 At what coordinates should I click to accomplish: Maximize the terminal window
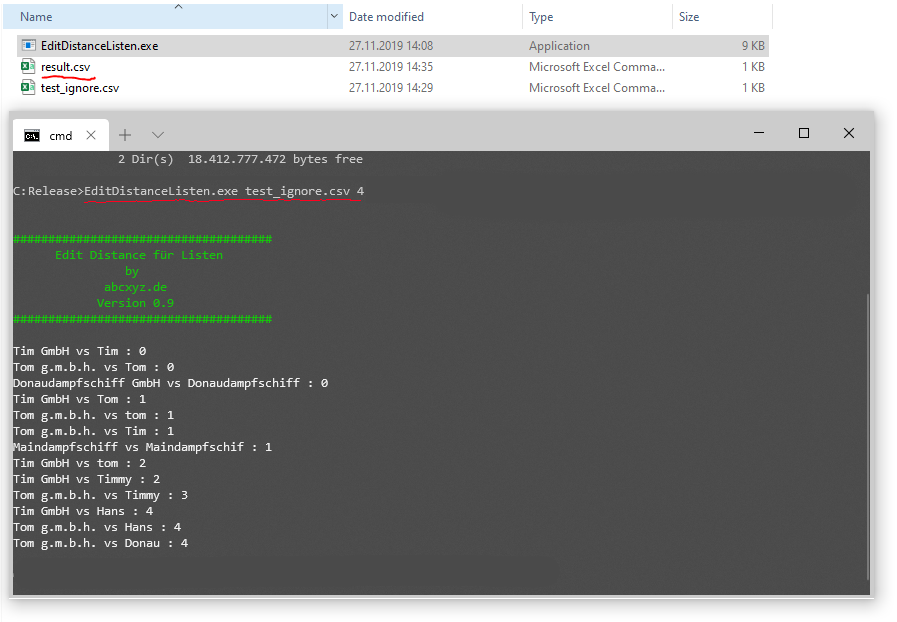click(x=803, y=133)
